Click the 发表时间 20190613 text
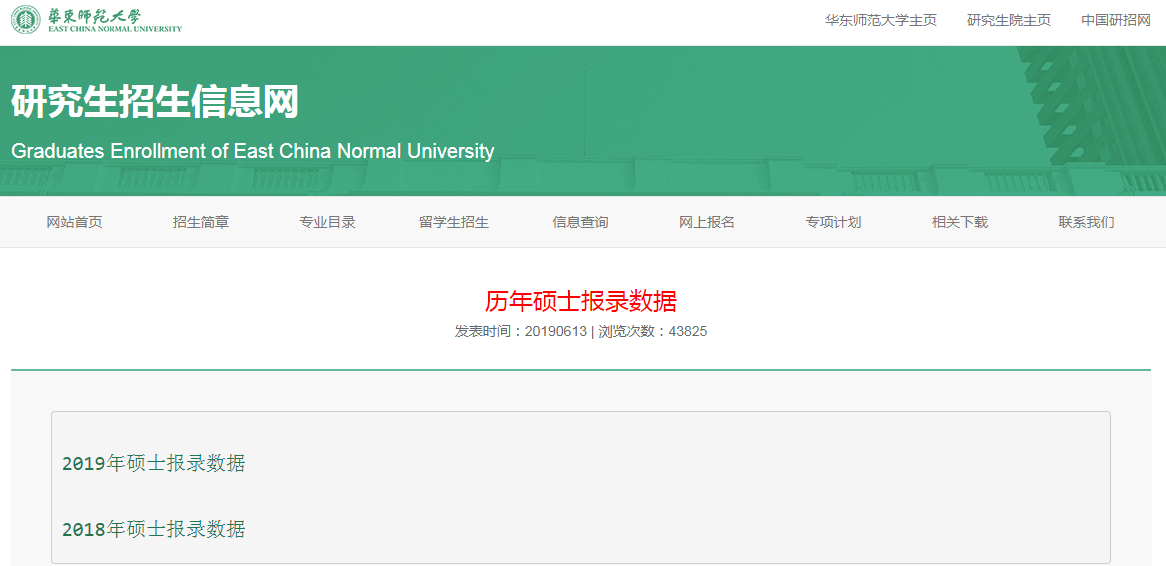The width and height of the screenshot is (1166, 566). click(520, 331)
